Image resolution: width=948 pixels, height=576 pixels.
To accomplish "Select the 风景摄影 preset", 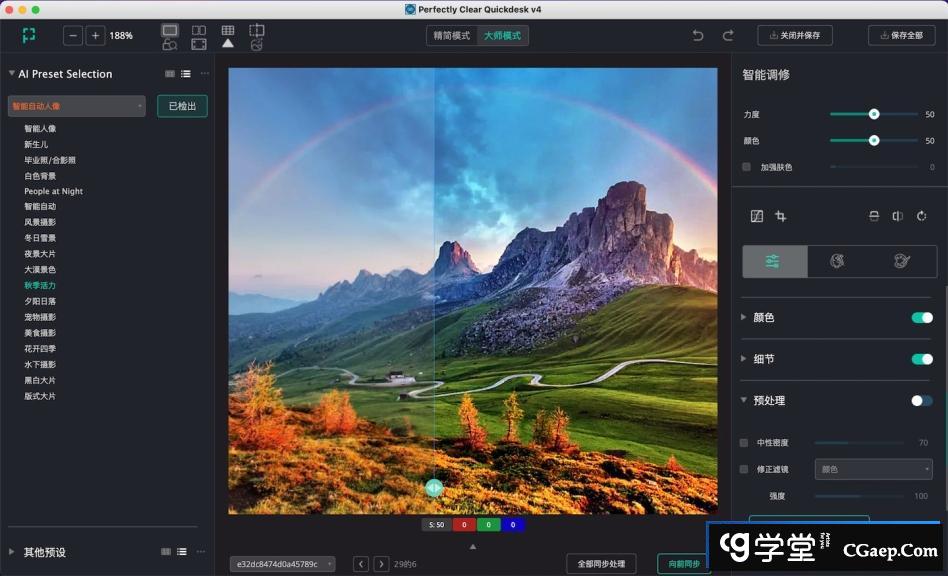I will tap(40, 222).
